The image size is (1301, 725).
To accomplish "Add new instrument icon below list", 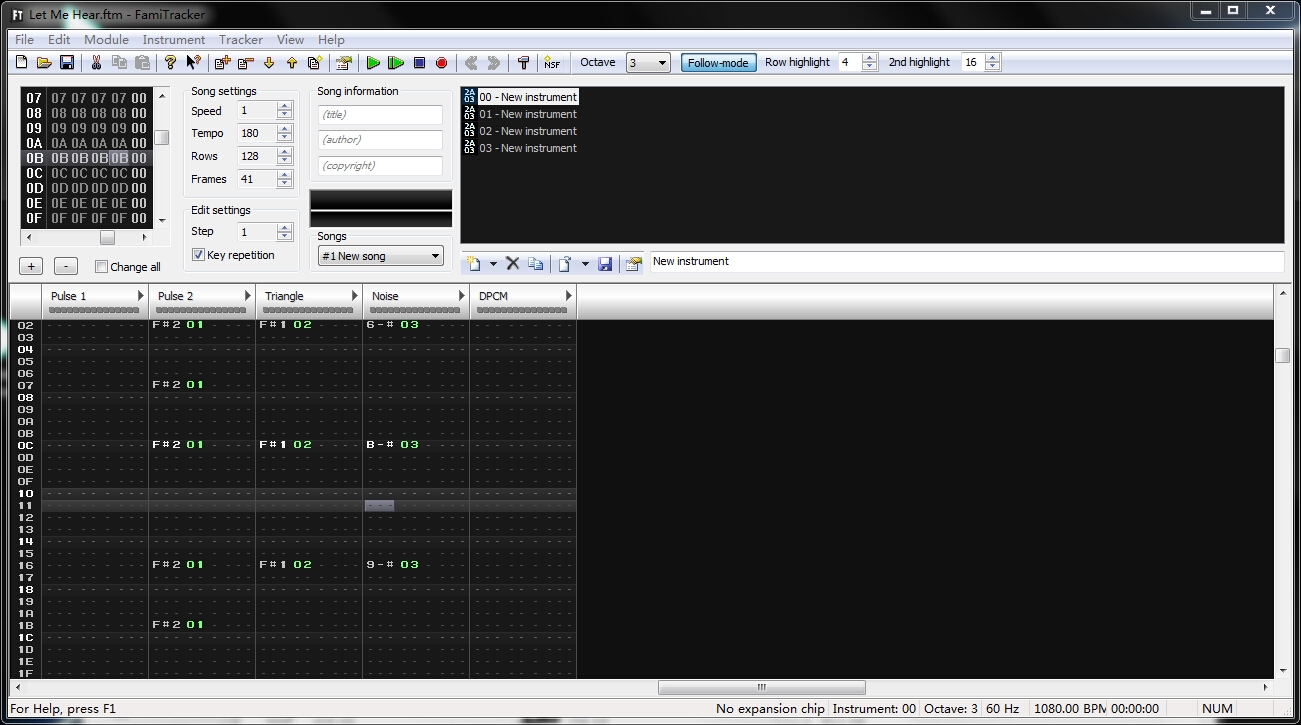I will coord(473,264).
